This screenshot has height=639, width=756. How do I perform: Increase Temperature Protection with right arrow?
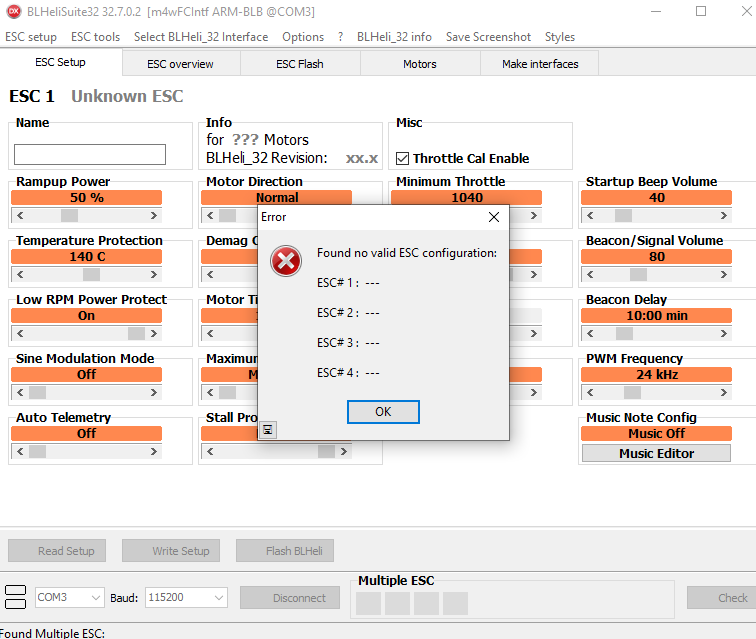154,274
